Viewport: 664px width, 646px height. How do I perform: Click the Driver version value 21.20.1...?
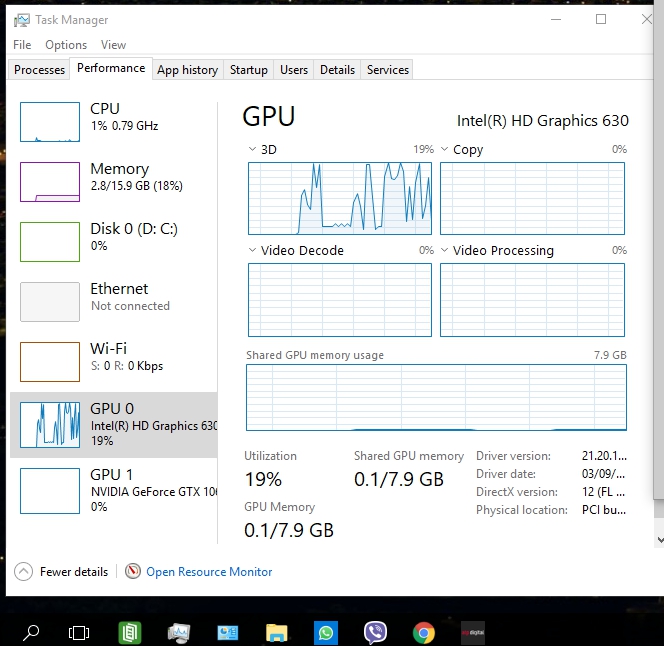point(604,456)
